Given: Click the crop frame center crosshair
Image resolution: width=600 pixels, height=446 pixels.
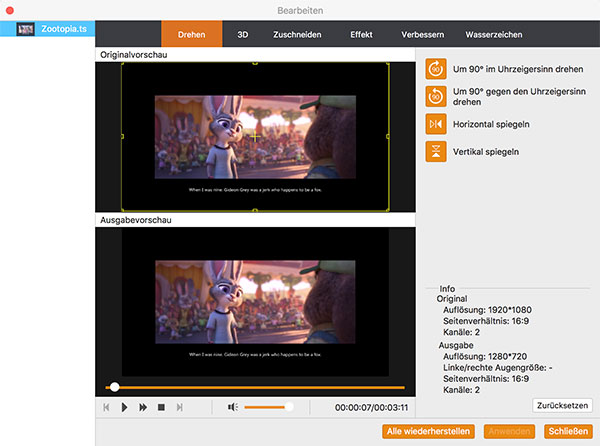Looking at the screenshot, I should 255,137.
